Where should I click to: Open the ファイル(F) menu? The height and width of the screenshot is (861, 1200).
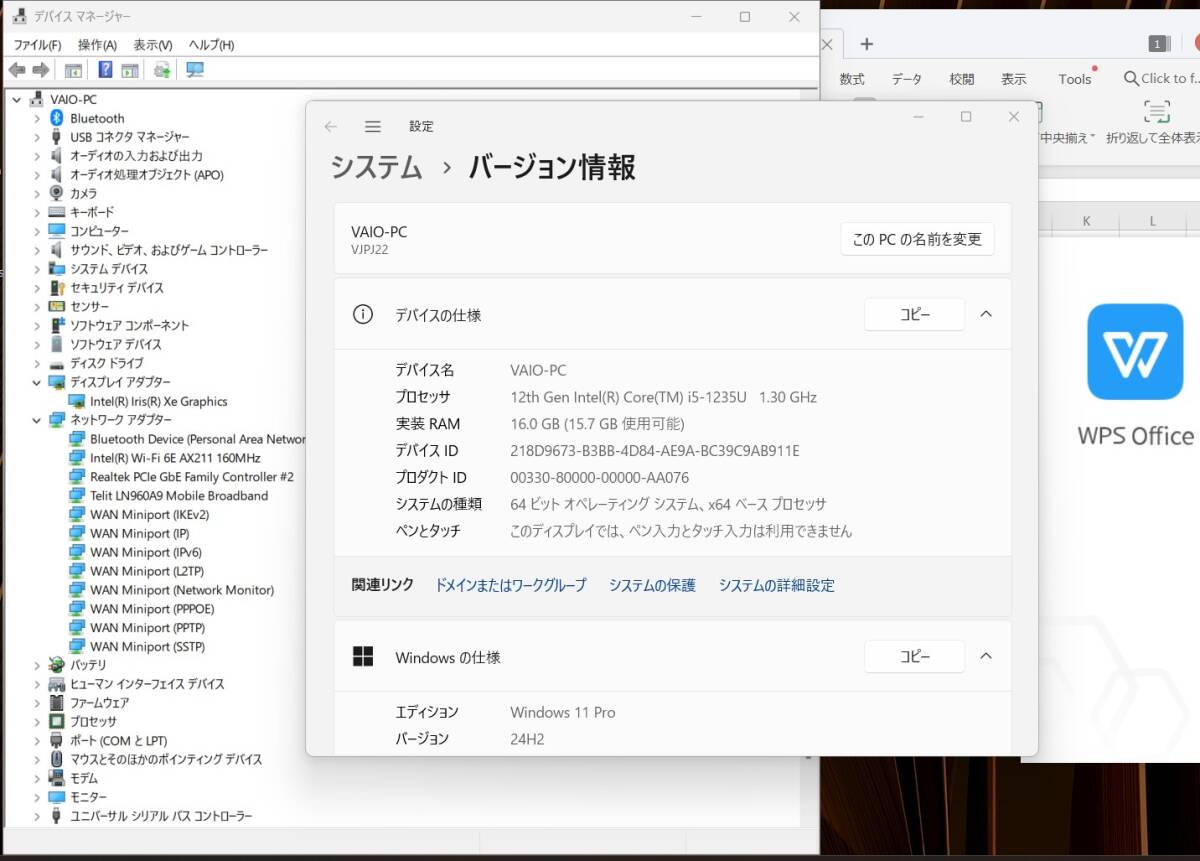37,45
